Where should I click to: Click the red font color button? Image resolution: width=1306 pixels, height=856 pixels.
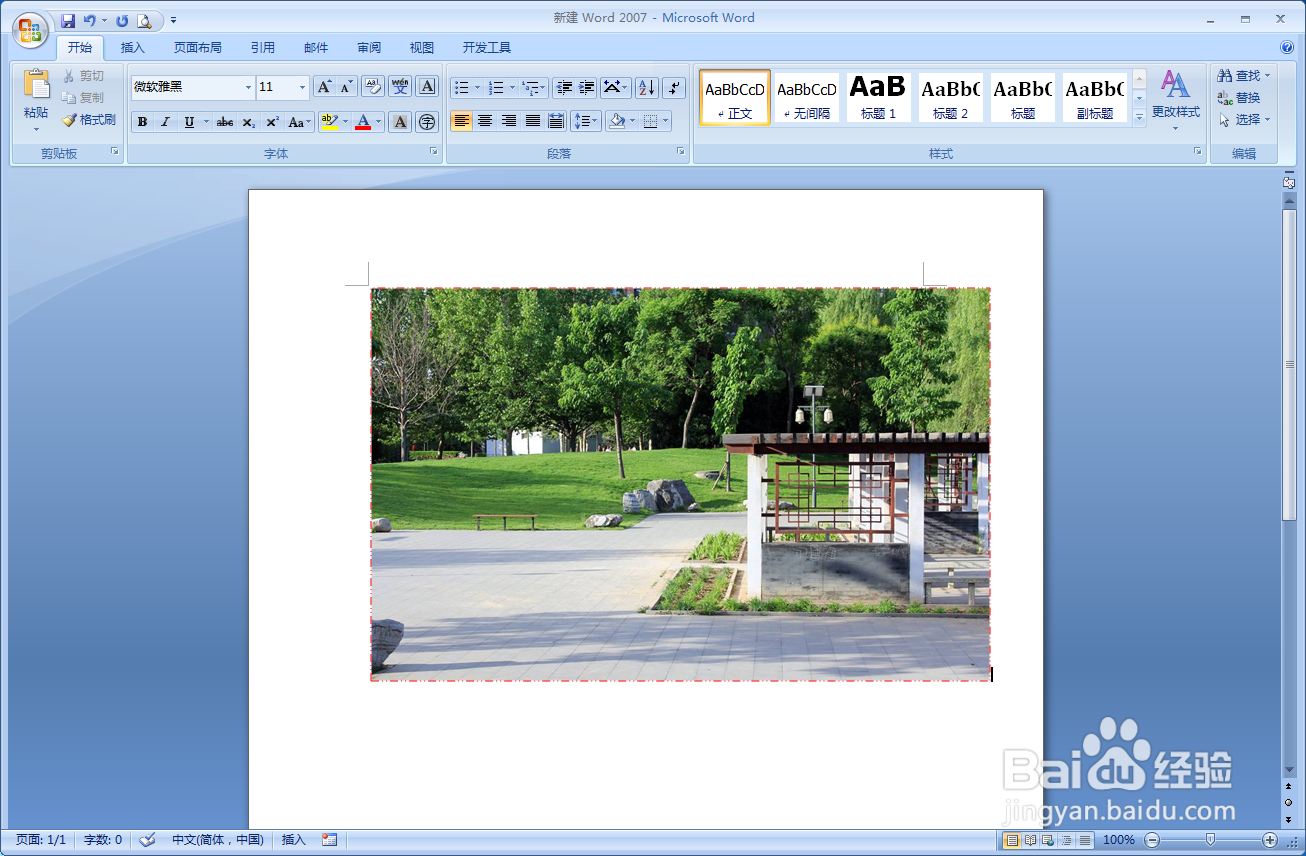click(363, 122)
